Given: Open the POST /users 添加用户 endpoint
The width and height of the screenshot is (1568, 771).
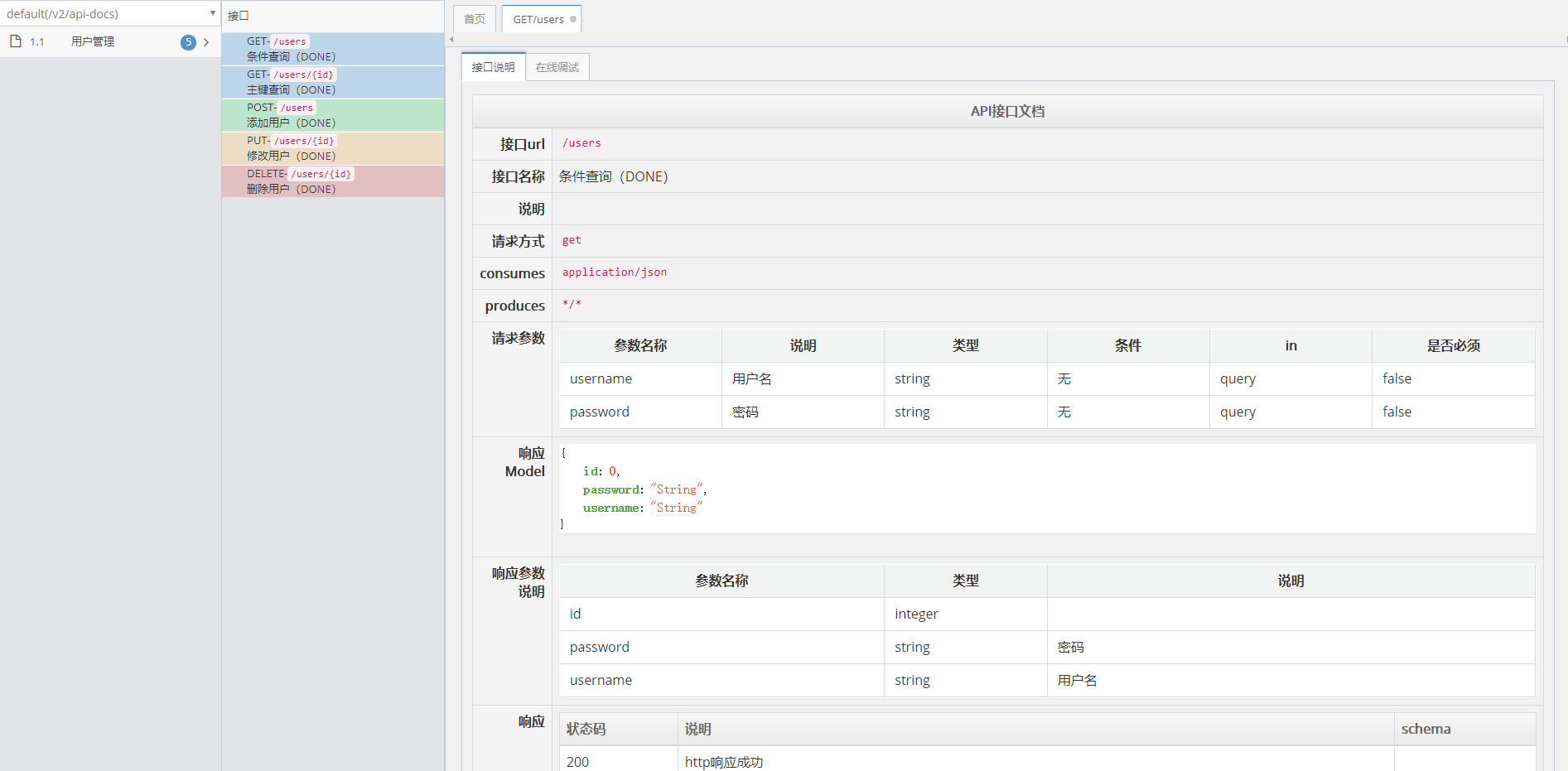Looking at the screenshot, I should pos(332,115).
